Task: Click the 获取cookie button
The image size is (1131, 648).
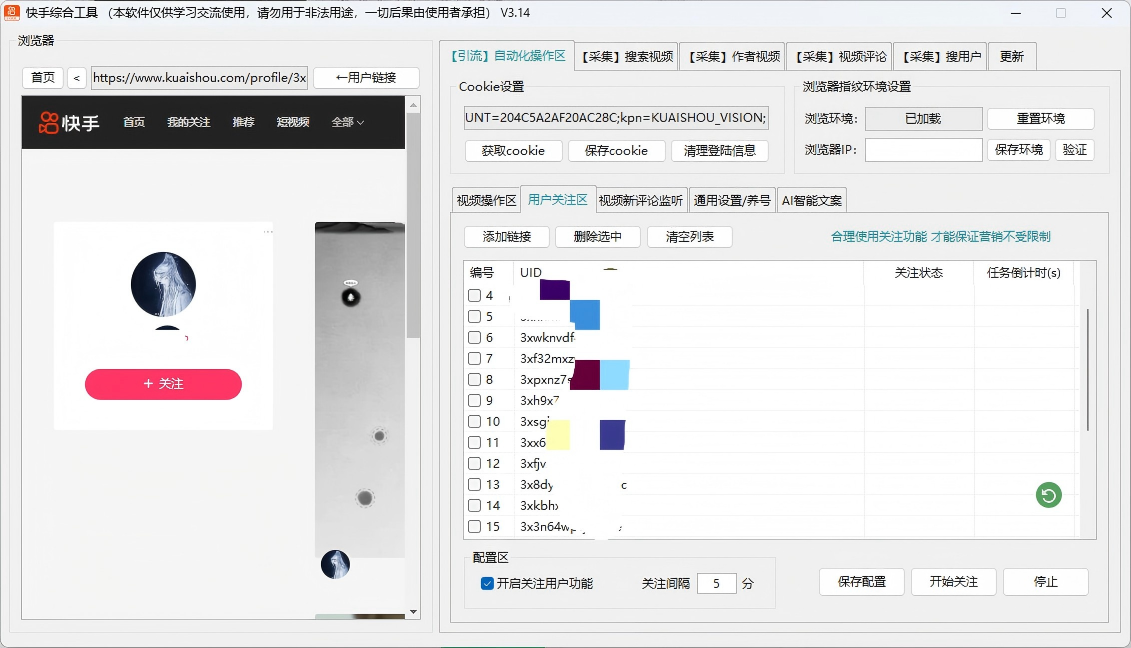Action: pos(513,151)
